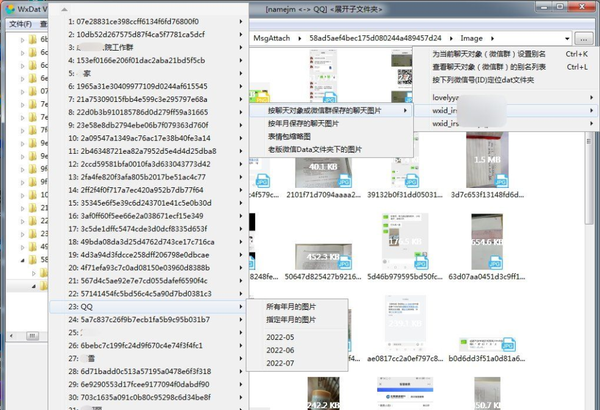Click the browse (...) button
Viewport: 600px width, 410px height.
coord(584,39)
